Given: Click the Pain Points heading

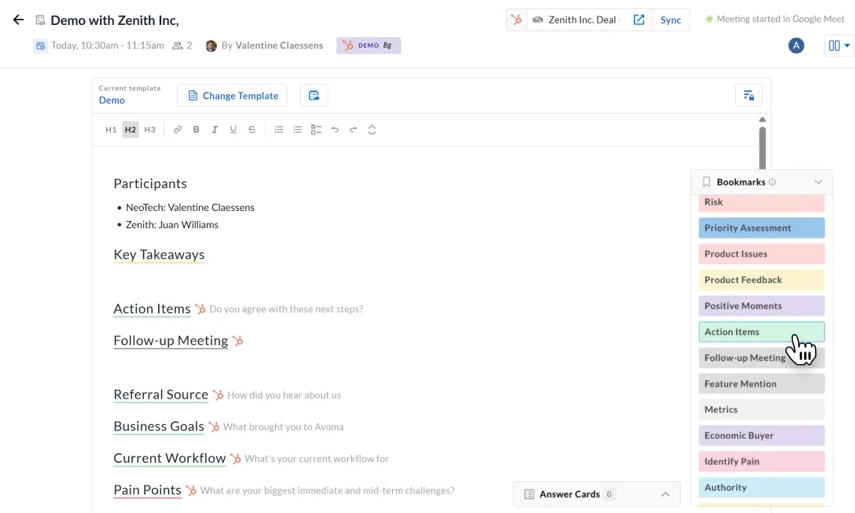Looking at the screenshot, I should click(147, 490).
